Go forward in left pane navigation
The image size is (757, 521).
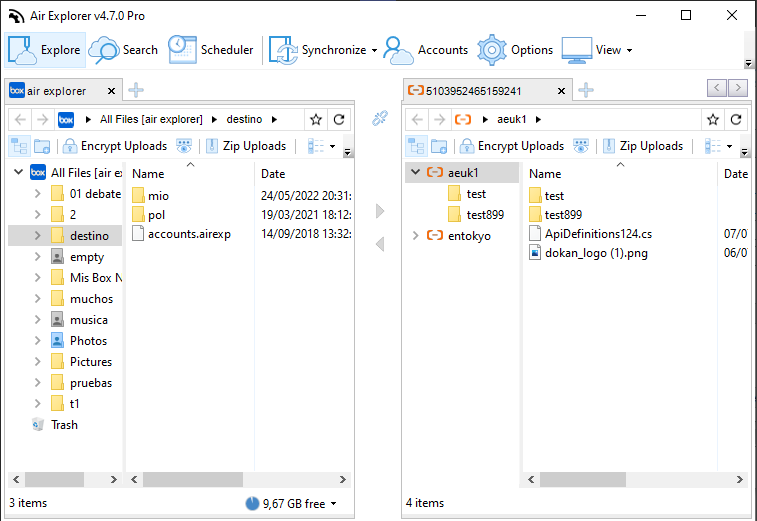click(x=42, y=119)
